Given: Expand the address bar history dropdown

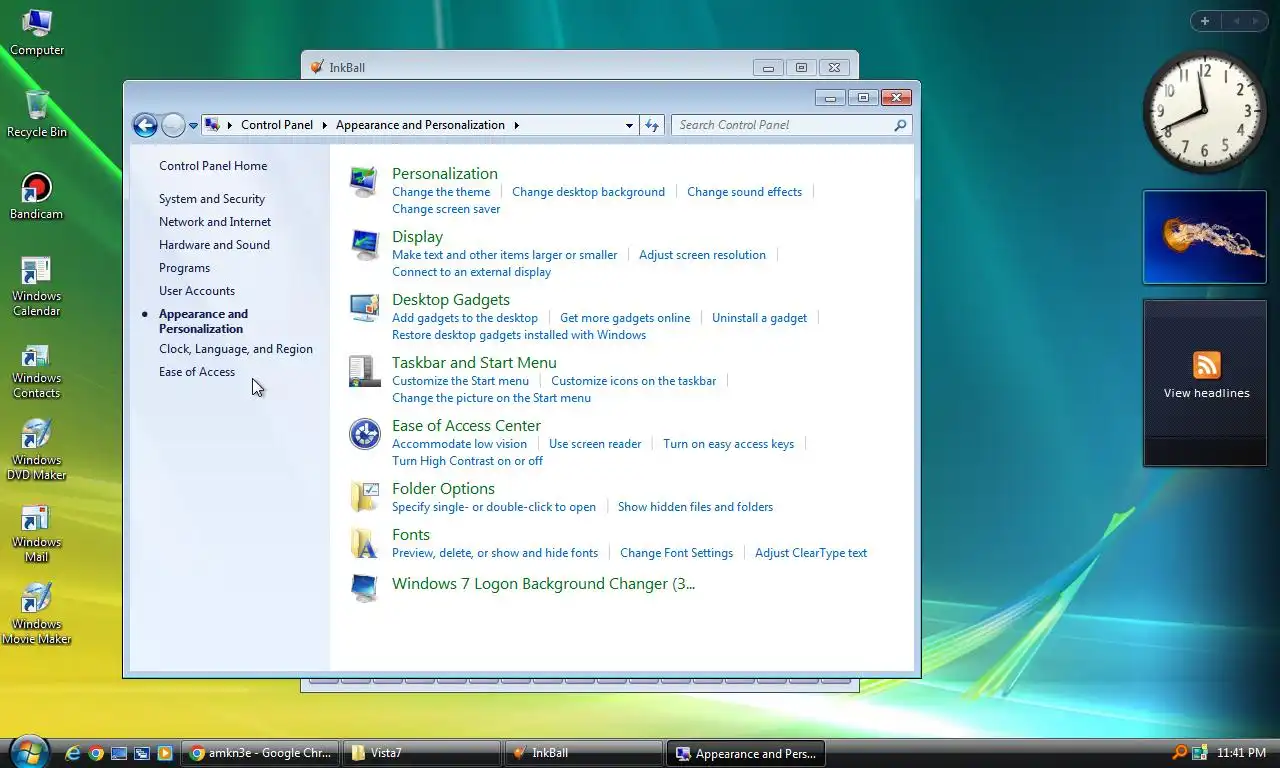Looking at the screenshot, I should coord(629,126).
